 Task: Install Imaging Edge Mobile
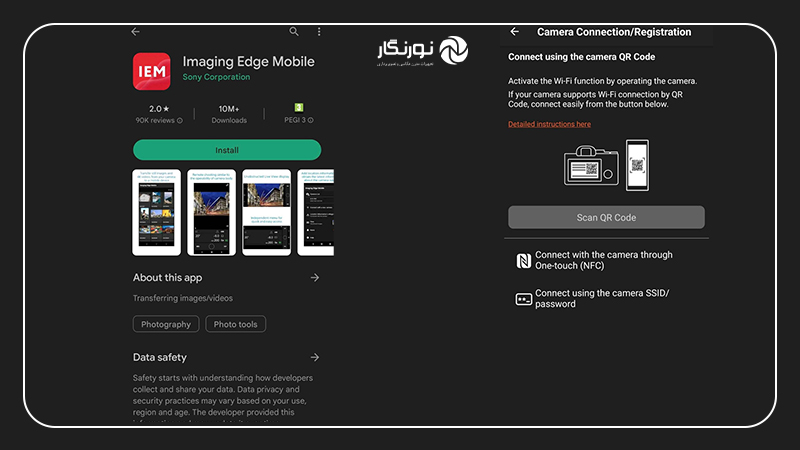227,150
